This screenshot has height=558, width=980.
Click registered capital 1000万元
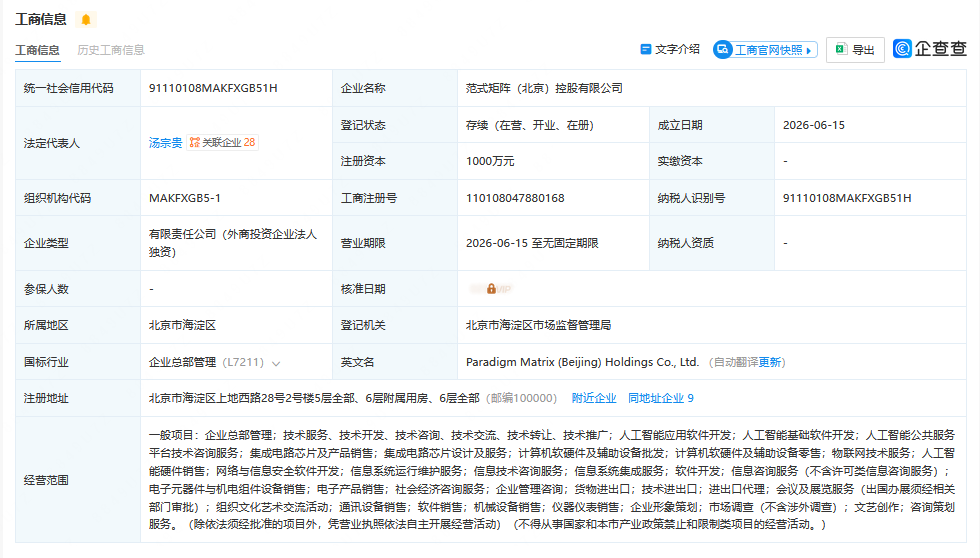tap(490, 161)
